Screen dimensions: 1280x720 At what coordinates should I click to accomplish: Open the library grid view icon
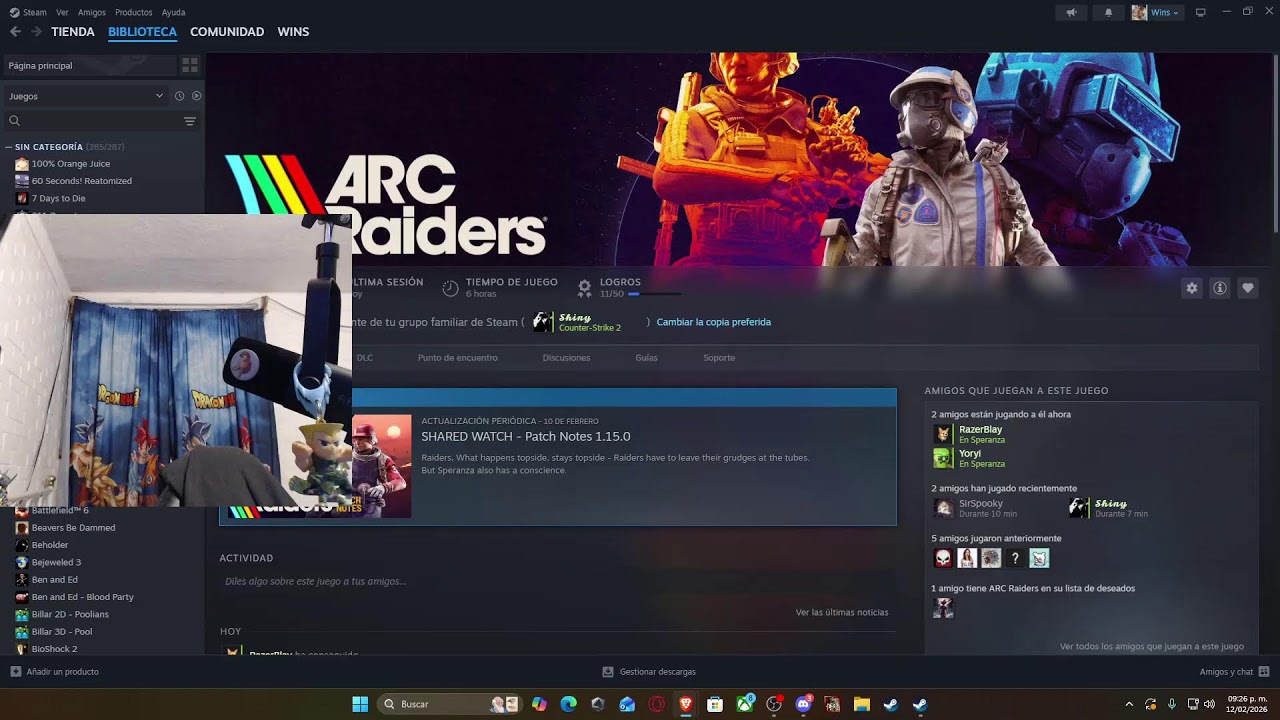click(189, 65)
